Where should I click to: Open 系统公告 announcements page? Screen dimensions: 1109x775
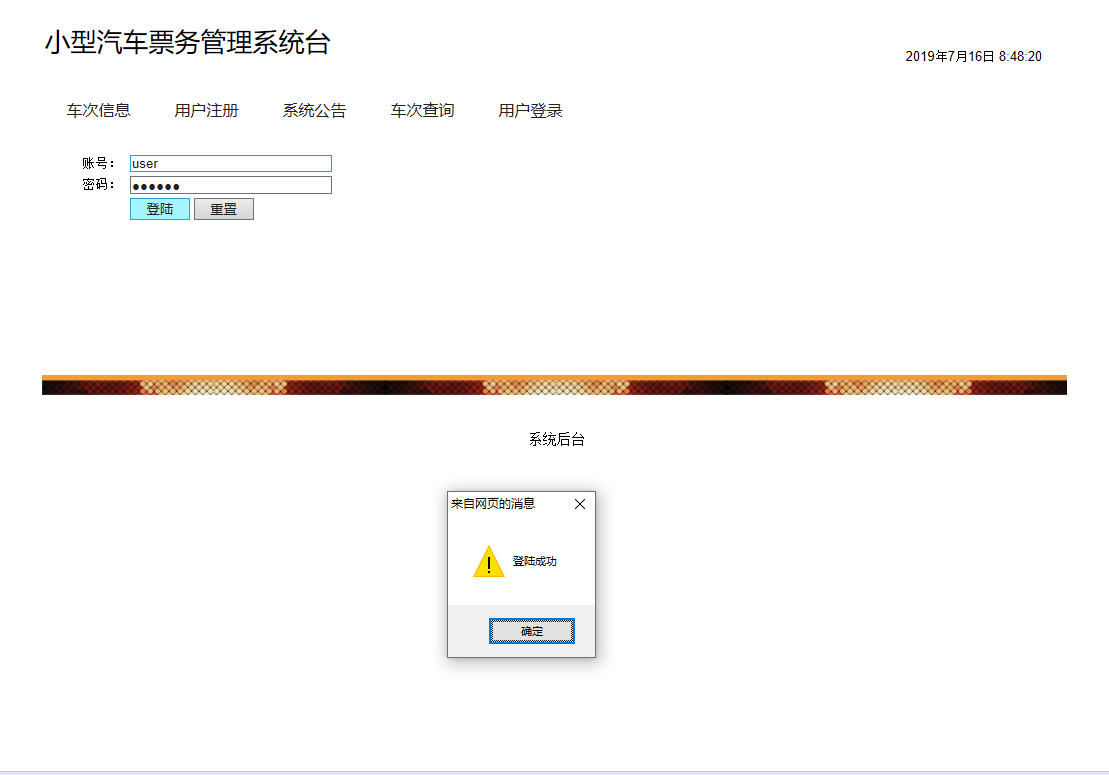pos(314,110)
